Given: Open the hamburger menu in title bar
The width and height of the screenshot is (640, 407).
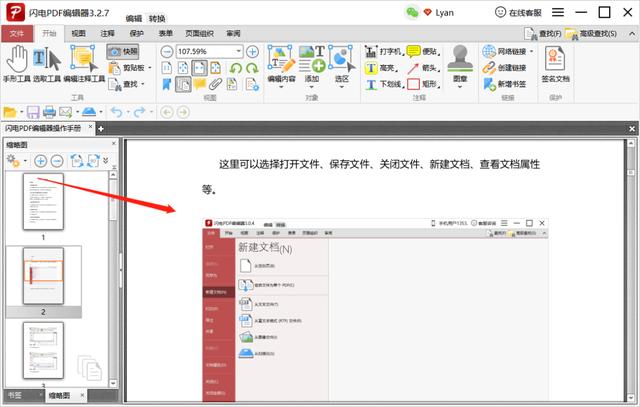Looking at the screenshot, I should tap(558, 13).
